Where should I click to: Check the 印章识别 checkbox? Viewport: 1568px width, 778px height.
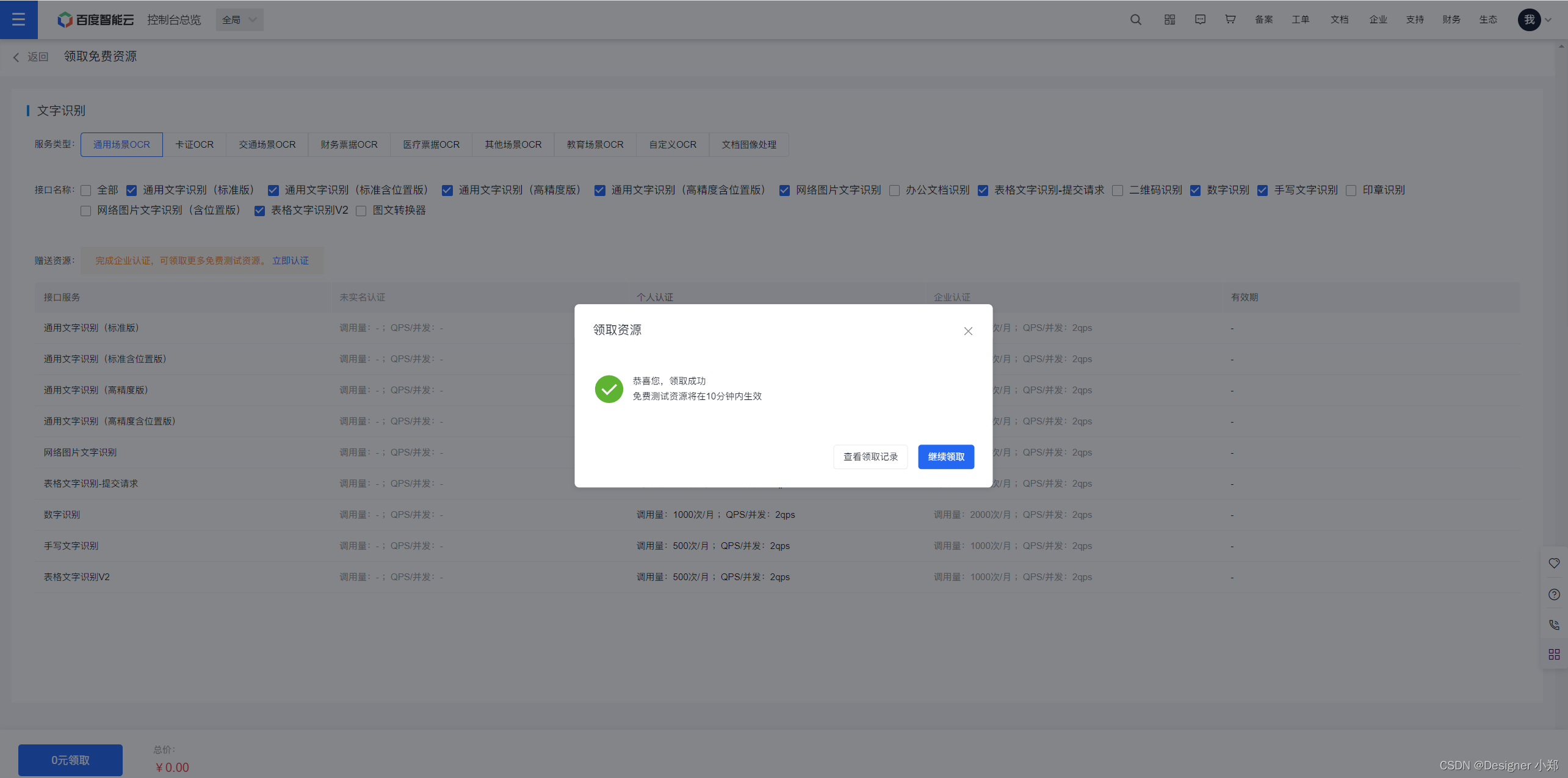1351,191
